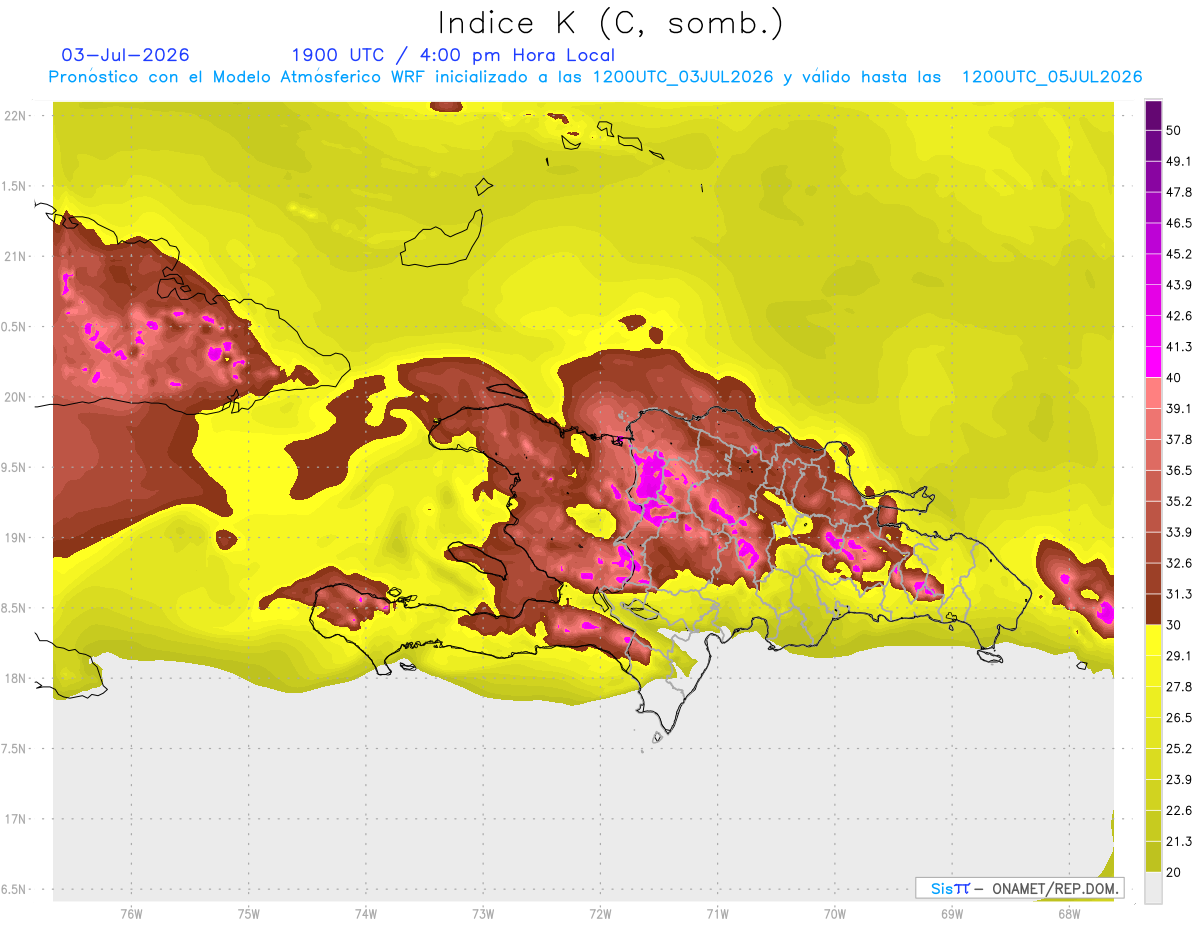Click the colorbar label "41.3"
The width and height of the screenshot is (1200, 927).
click(1179, 347)
